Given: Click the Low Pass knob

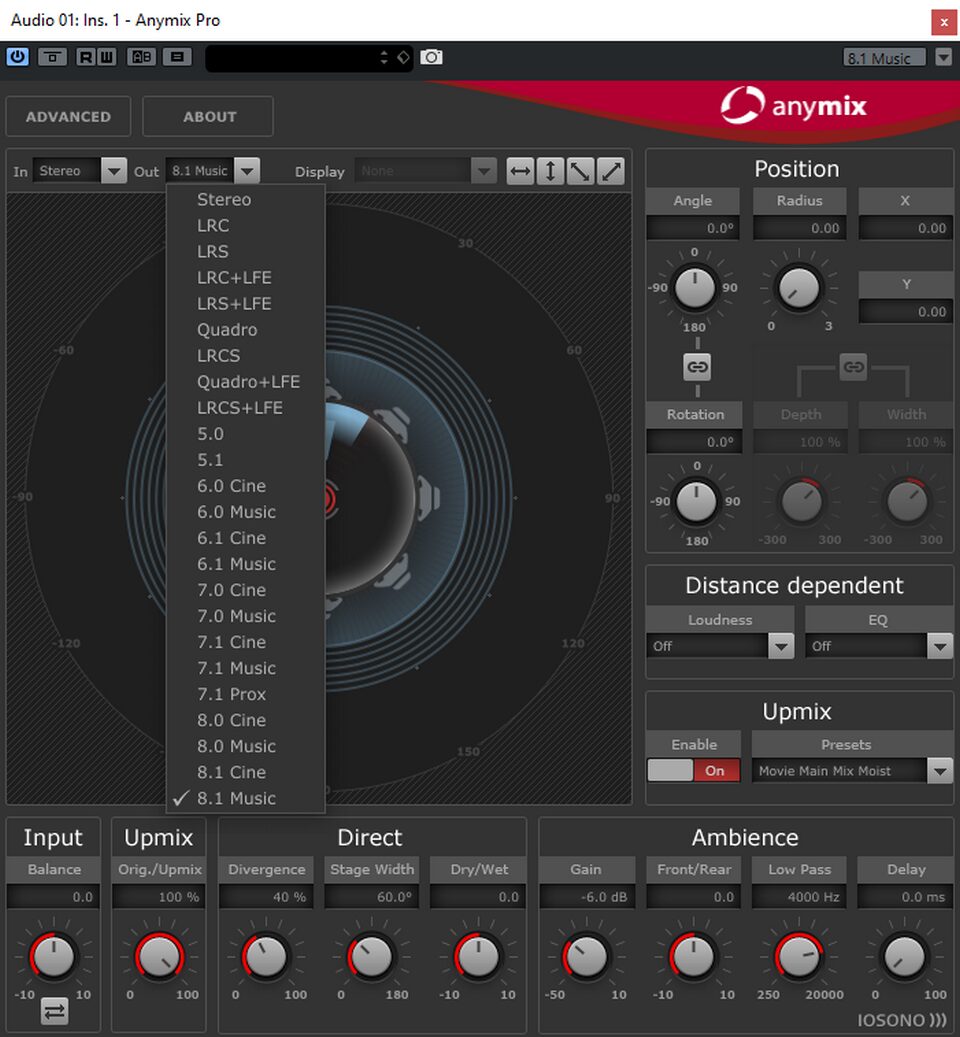Looking at the screenshot, I should (799, 956).
